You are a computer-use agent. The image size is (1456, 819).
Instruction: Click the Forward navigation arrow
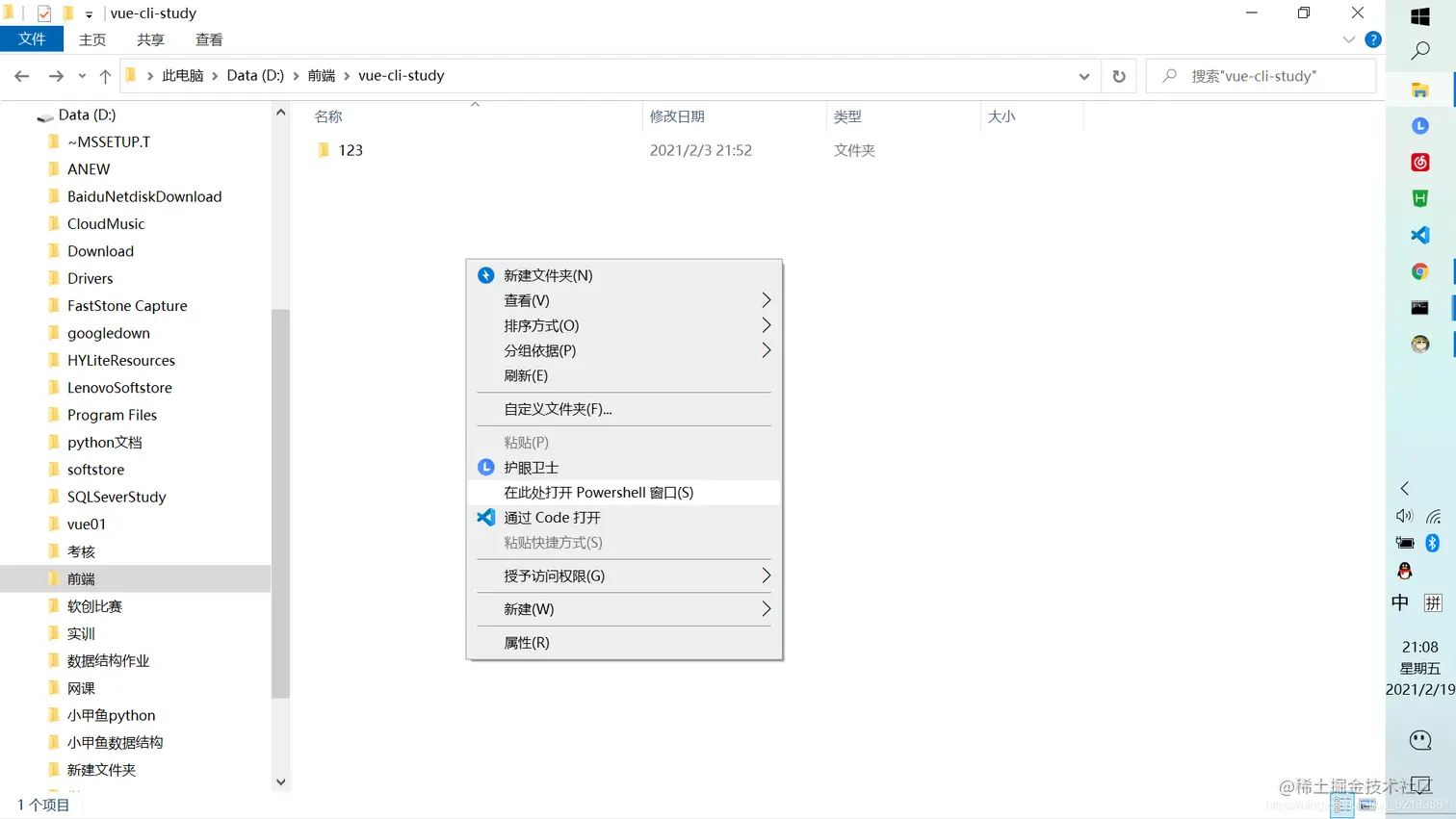(x=56, y=76)
